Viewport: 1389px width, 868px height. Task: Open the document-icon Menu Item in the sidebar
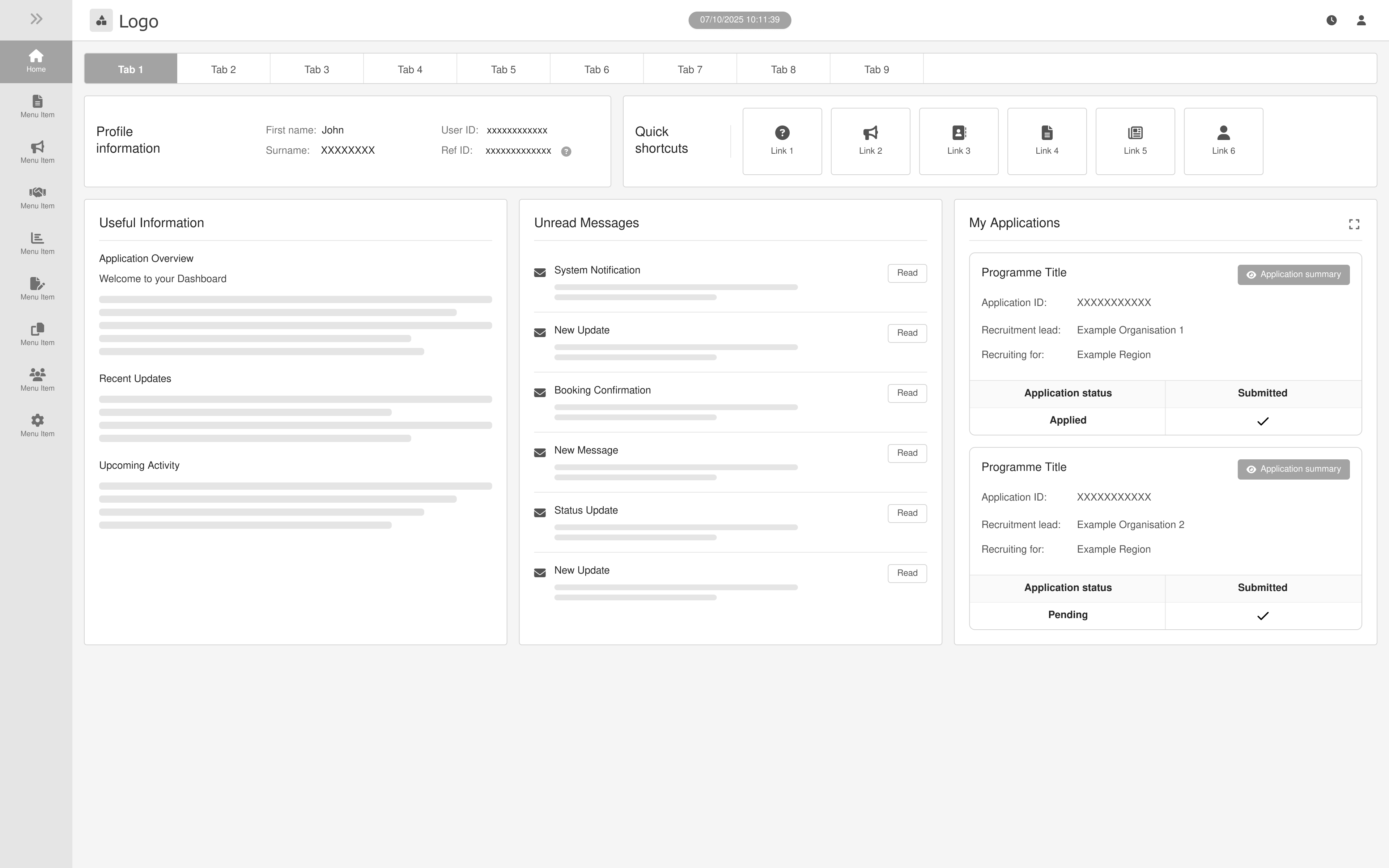pos(37,107)
